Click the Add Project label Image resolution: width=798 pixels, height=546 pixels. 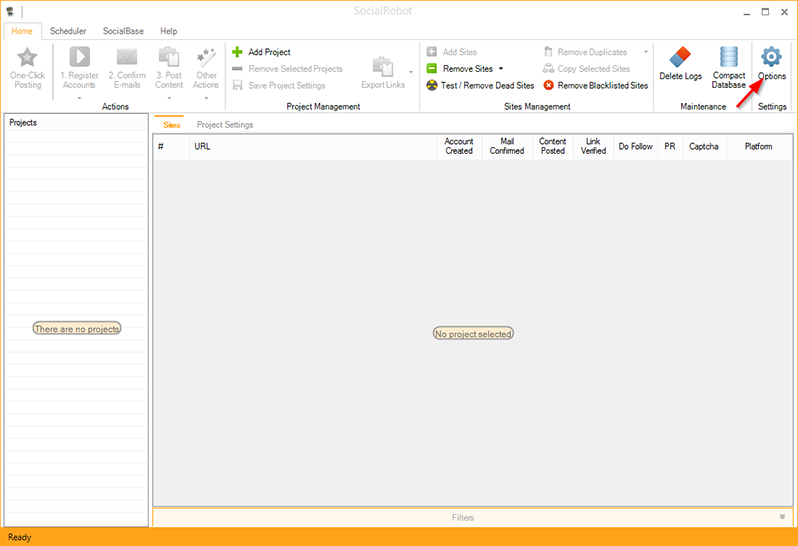pos(269,52)
